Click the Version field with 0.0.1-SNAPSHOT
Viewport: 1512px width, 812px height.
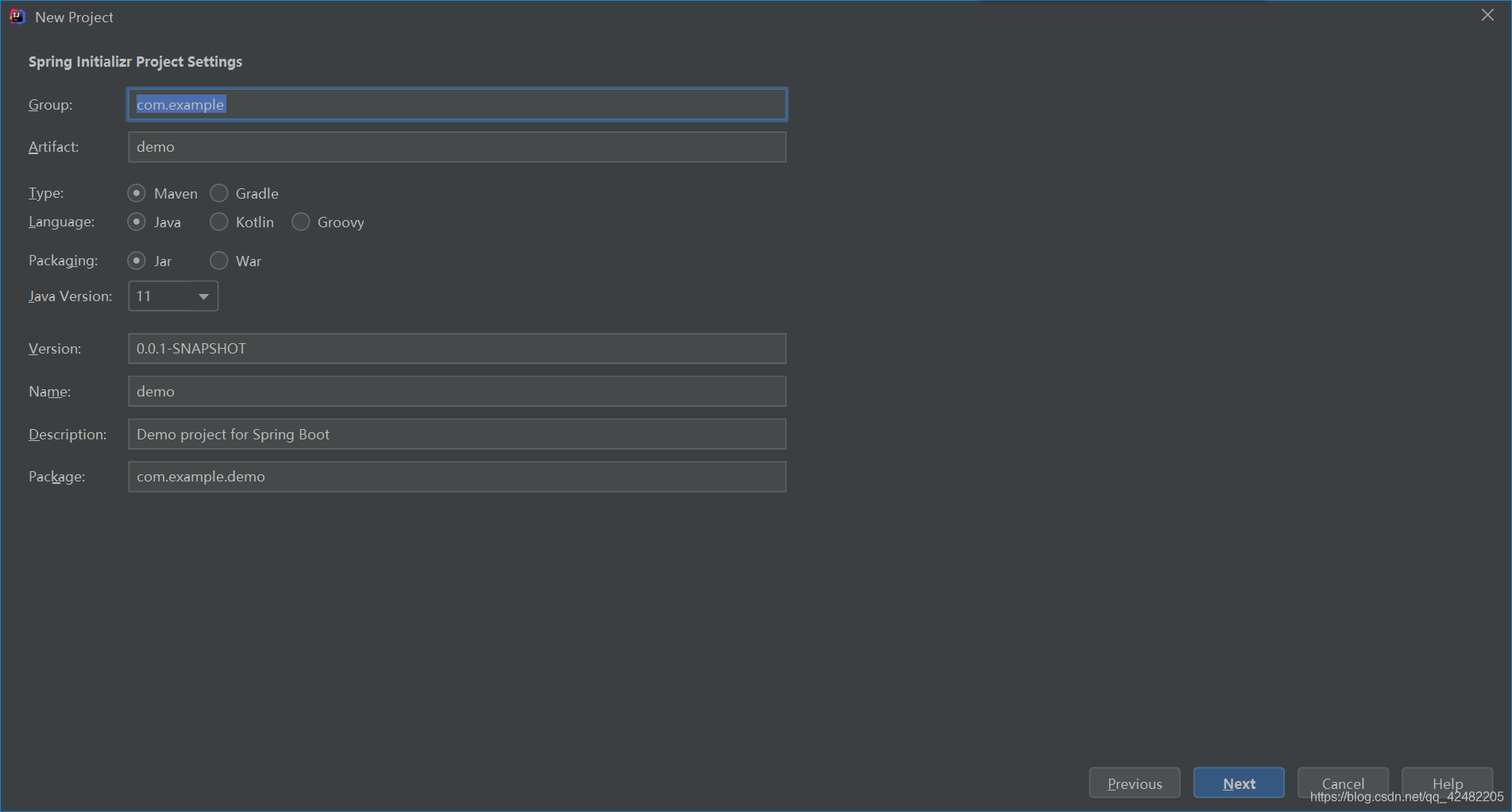(x=457, y=349)
